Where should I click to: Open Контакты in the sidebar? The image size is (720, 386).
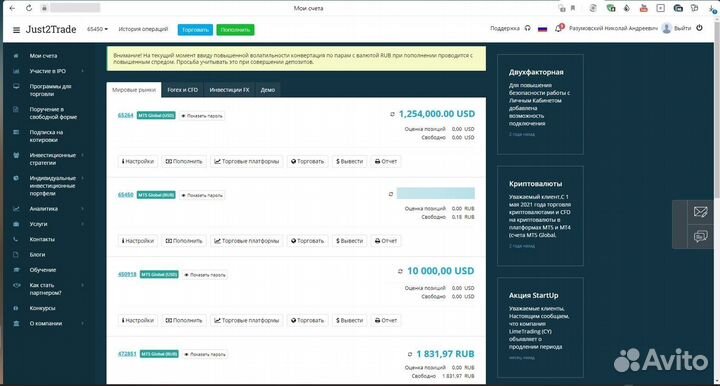[x=42, y=239]
